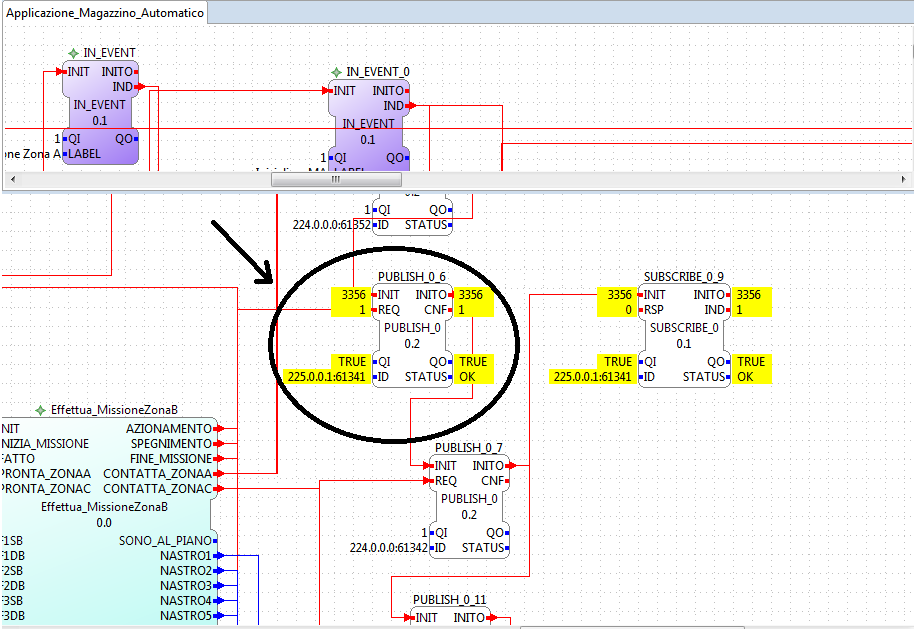This screenshot has width=914, height=629.
Task: Click the horizontal scrollbar right arrow
Action: tap(904, 180)
